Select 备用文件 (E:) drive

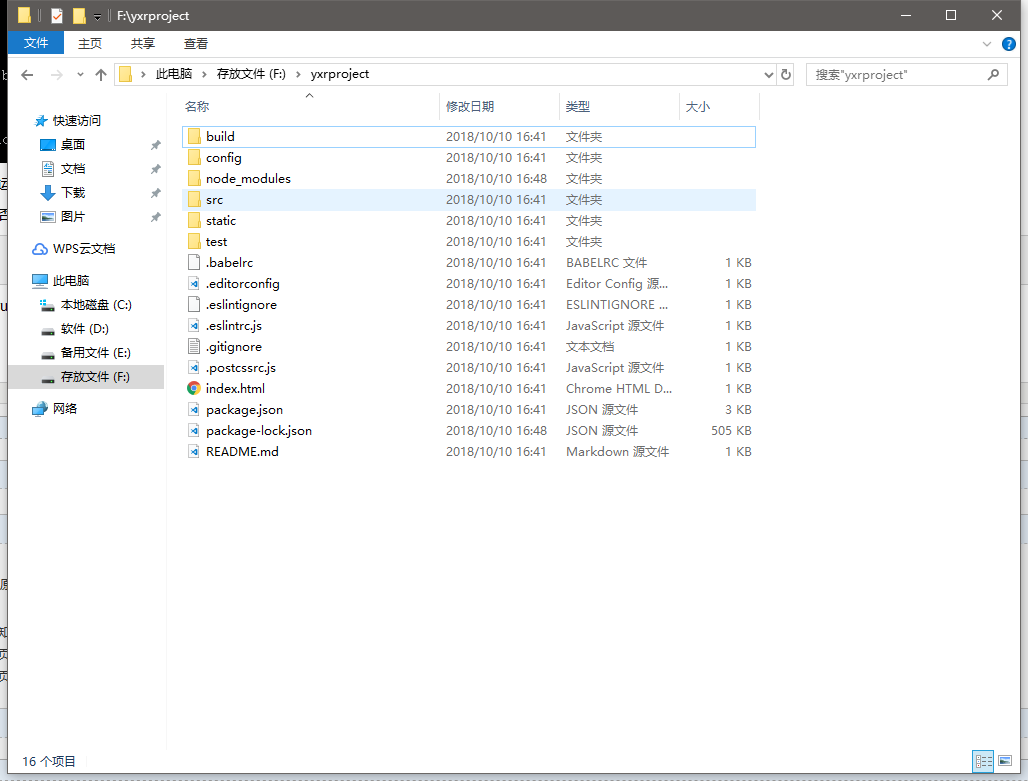[x=96, y=353]
